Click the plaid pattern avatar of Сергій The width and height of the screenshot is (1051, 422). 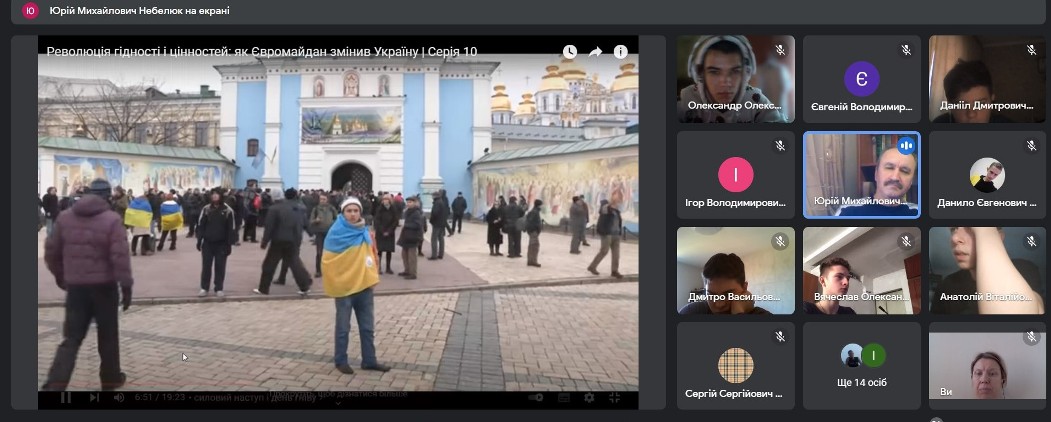[x=736, y=366]
